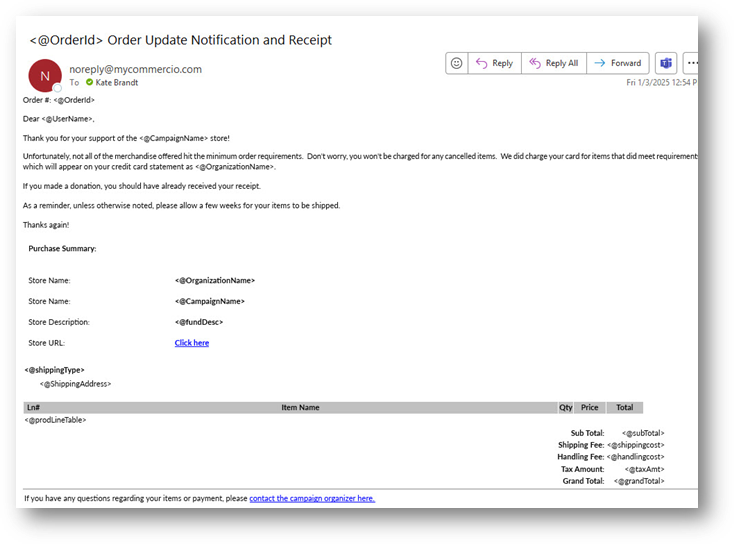Click the Item Name column header
The width and height of the screenshot is (734, 544).
click(300, 408)
